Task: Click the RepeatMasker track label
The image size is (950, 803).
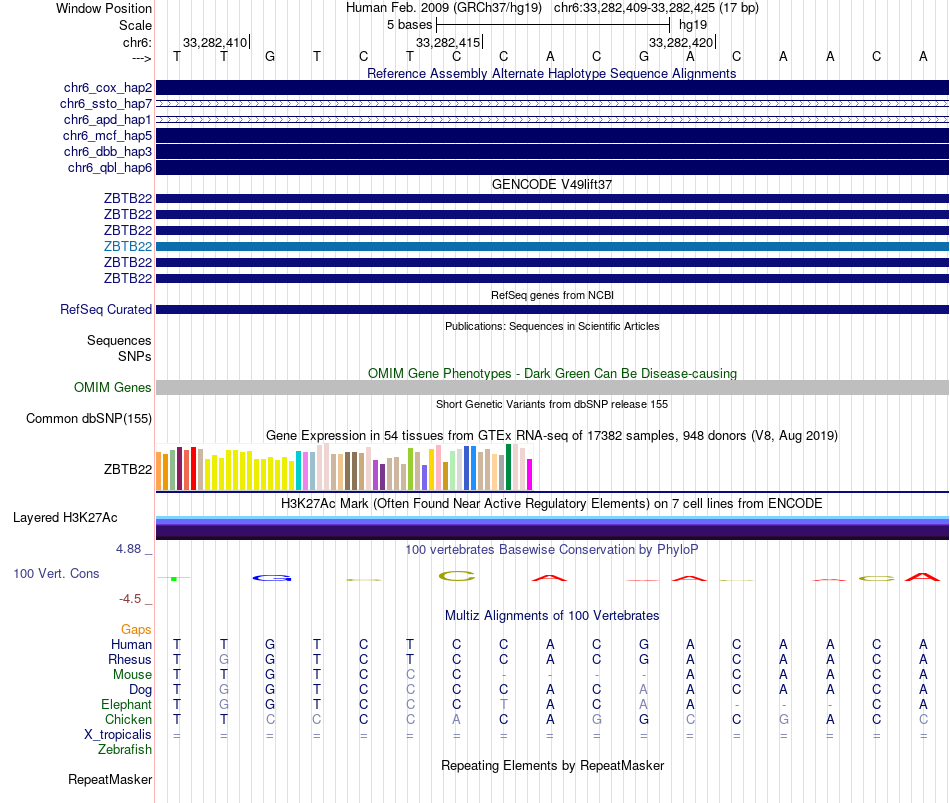Action: [x=110, y=780]
